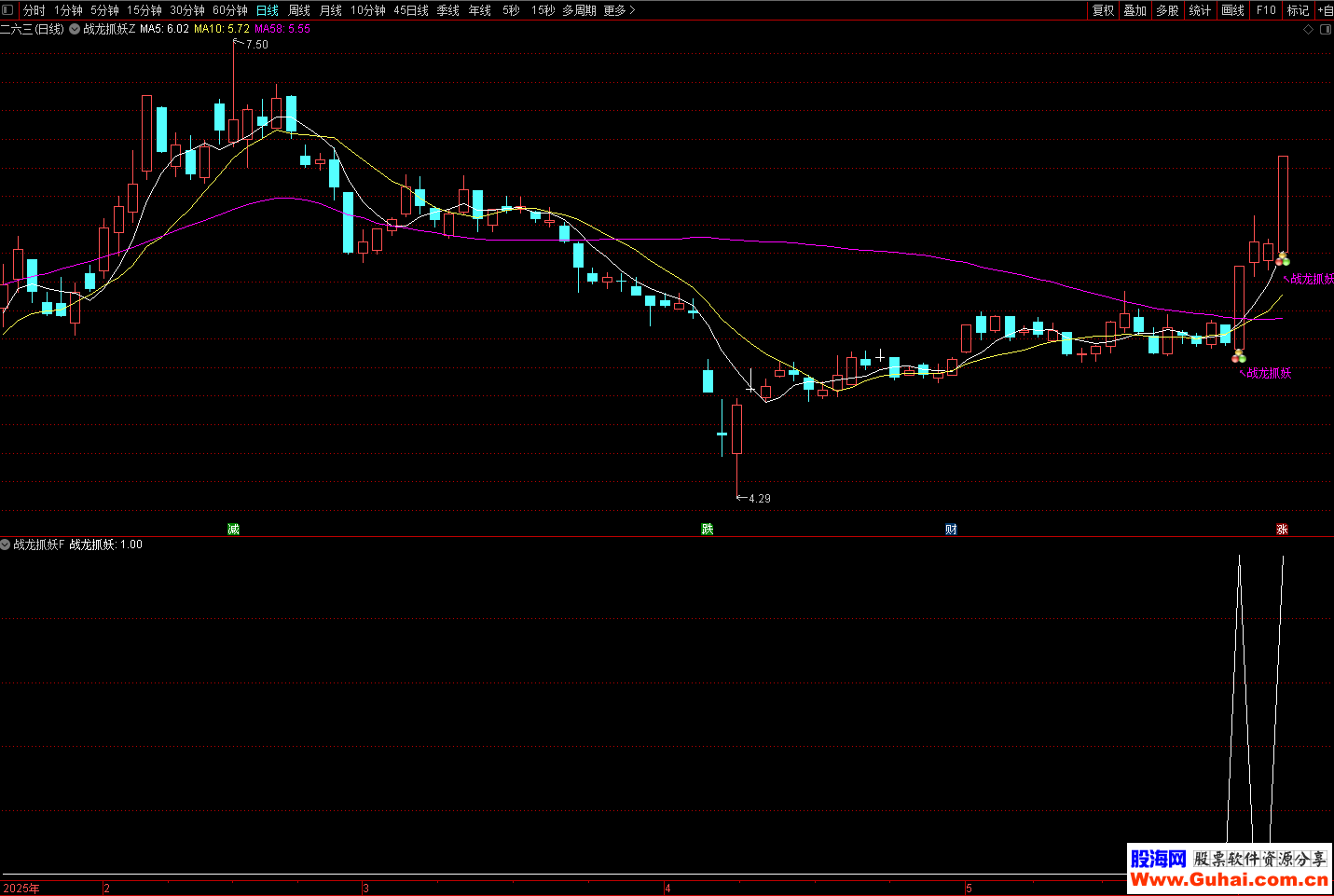Viewport: 1334px width, 896px height.
Task: Click the diamond icon near top right
Action: tap(1309, 29)
